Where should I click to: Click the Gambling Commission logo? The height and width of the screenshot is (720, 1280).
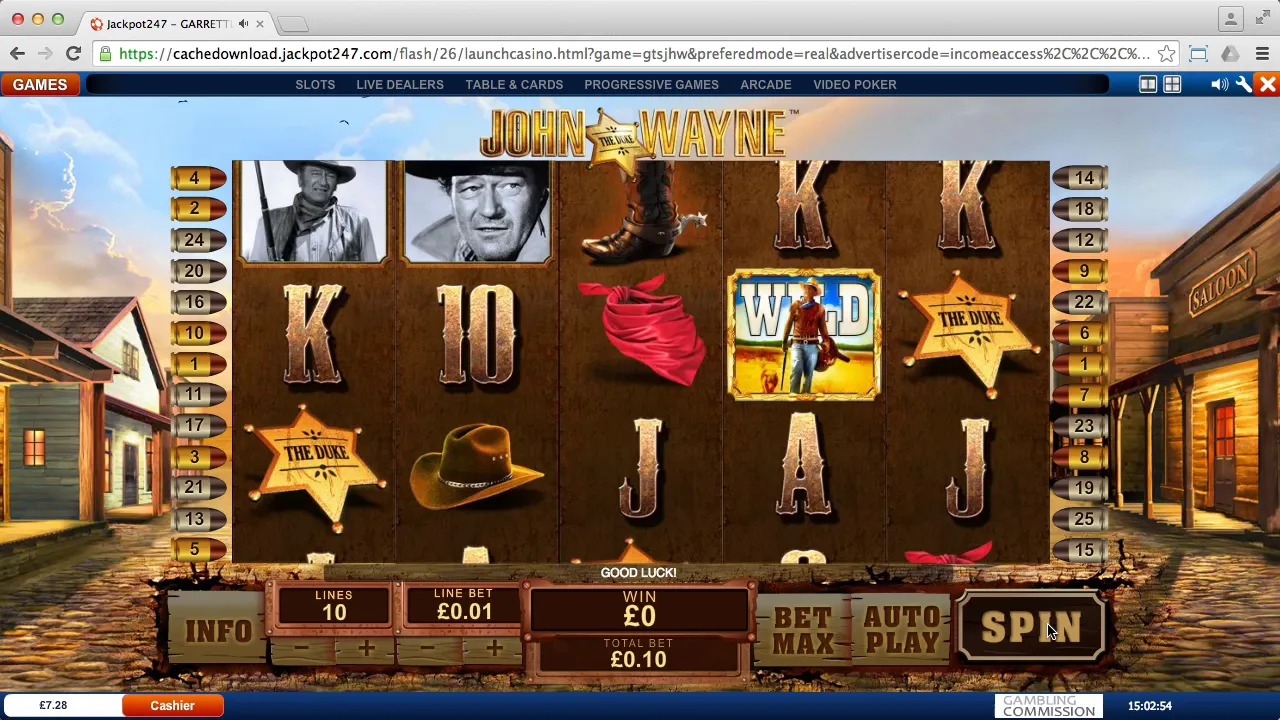coord(1049,706)
